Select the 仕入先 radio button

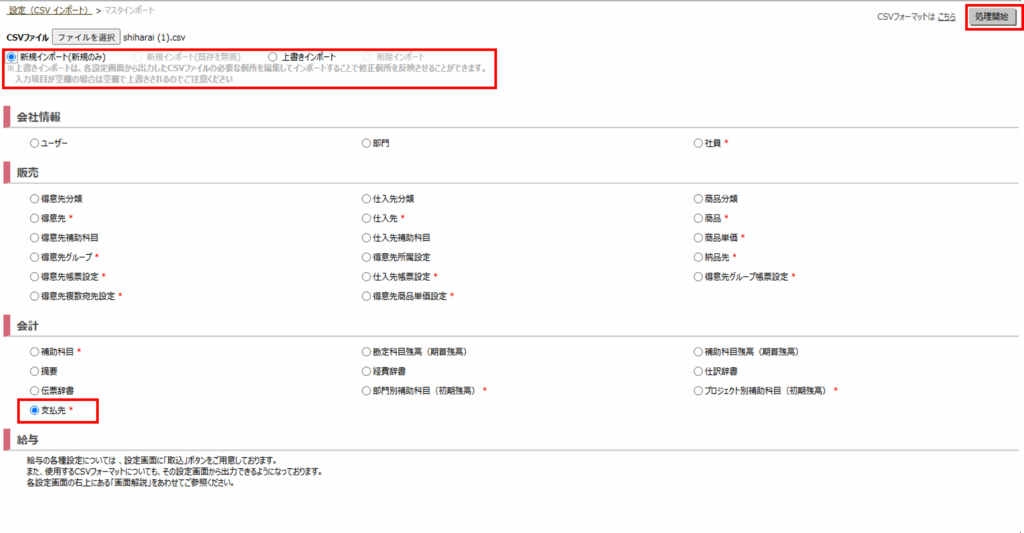point(366,218)
